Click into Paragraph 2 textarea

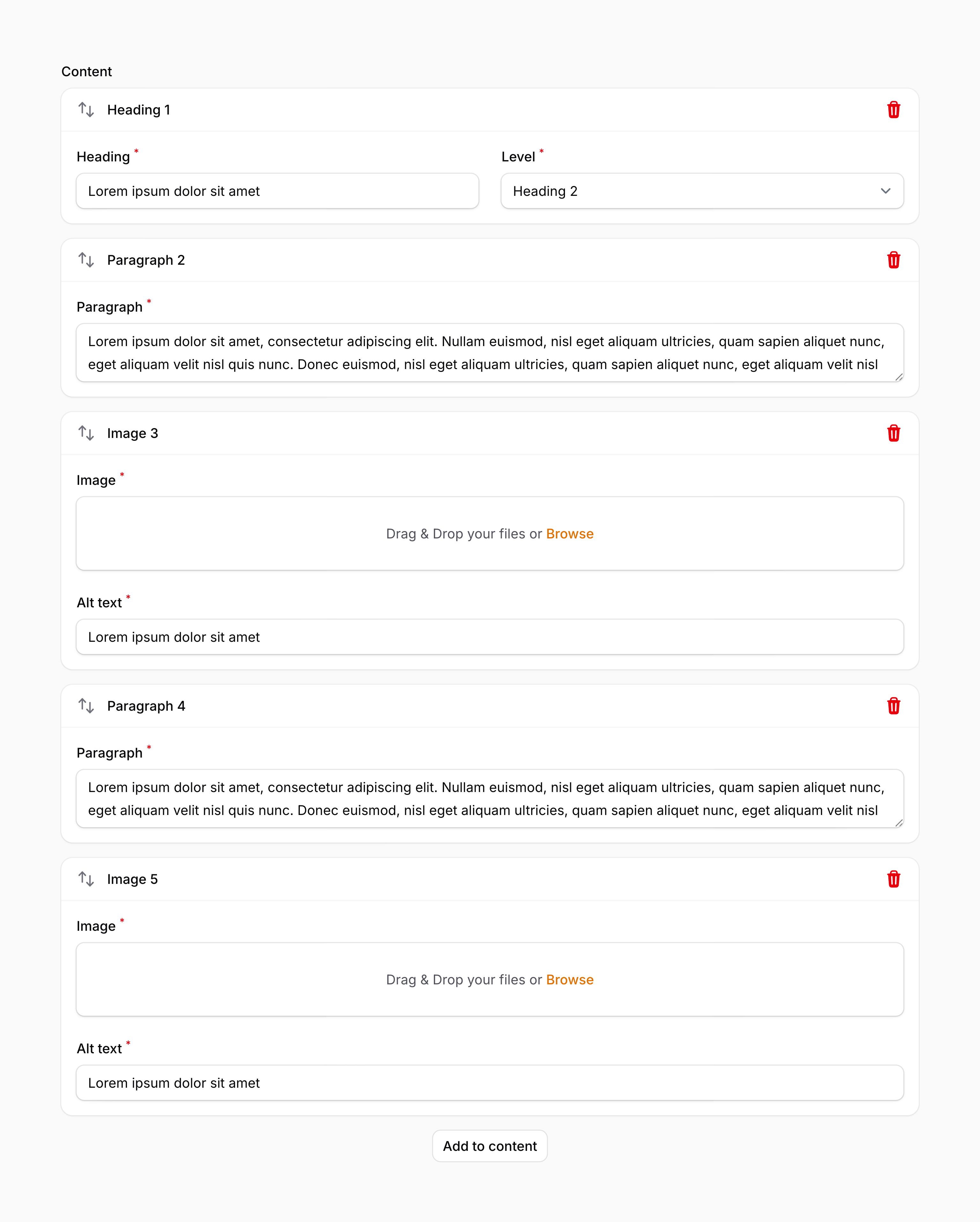(x=490, y=353)
